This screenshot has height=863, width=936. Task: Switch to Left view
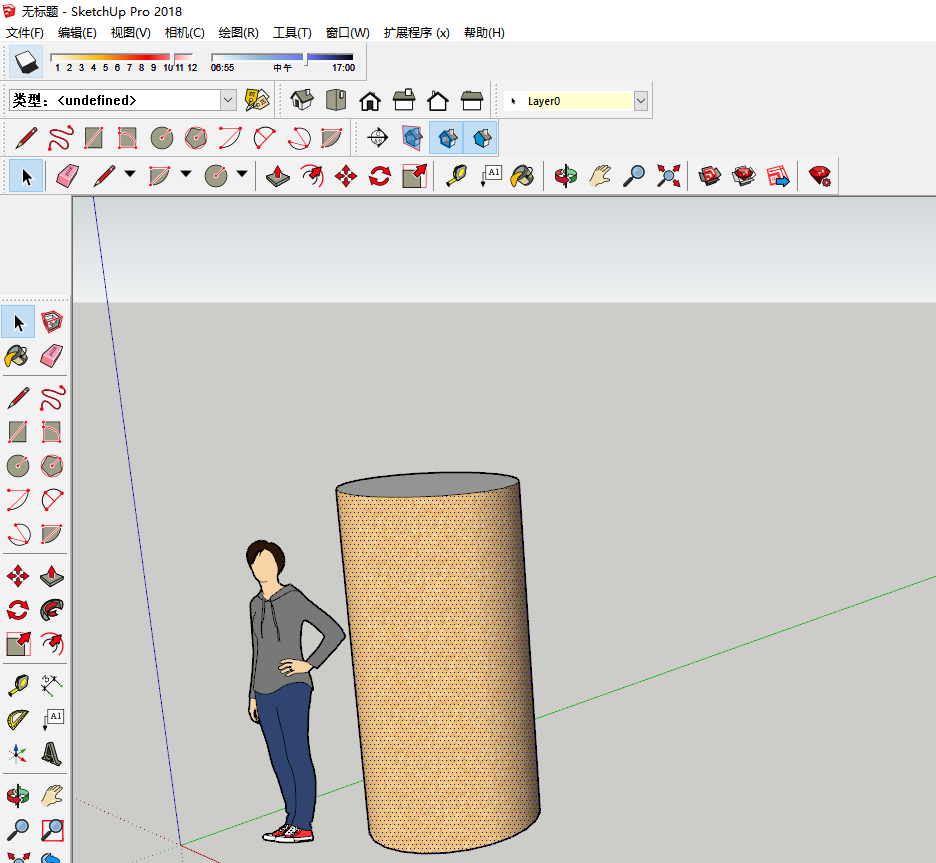pyautogui.click(x=472, y=100)
